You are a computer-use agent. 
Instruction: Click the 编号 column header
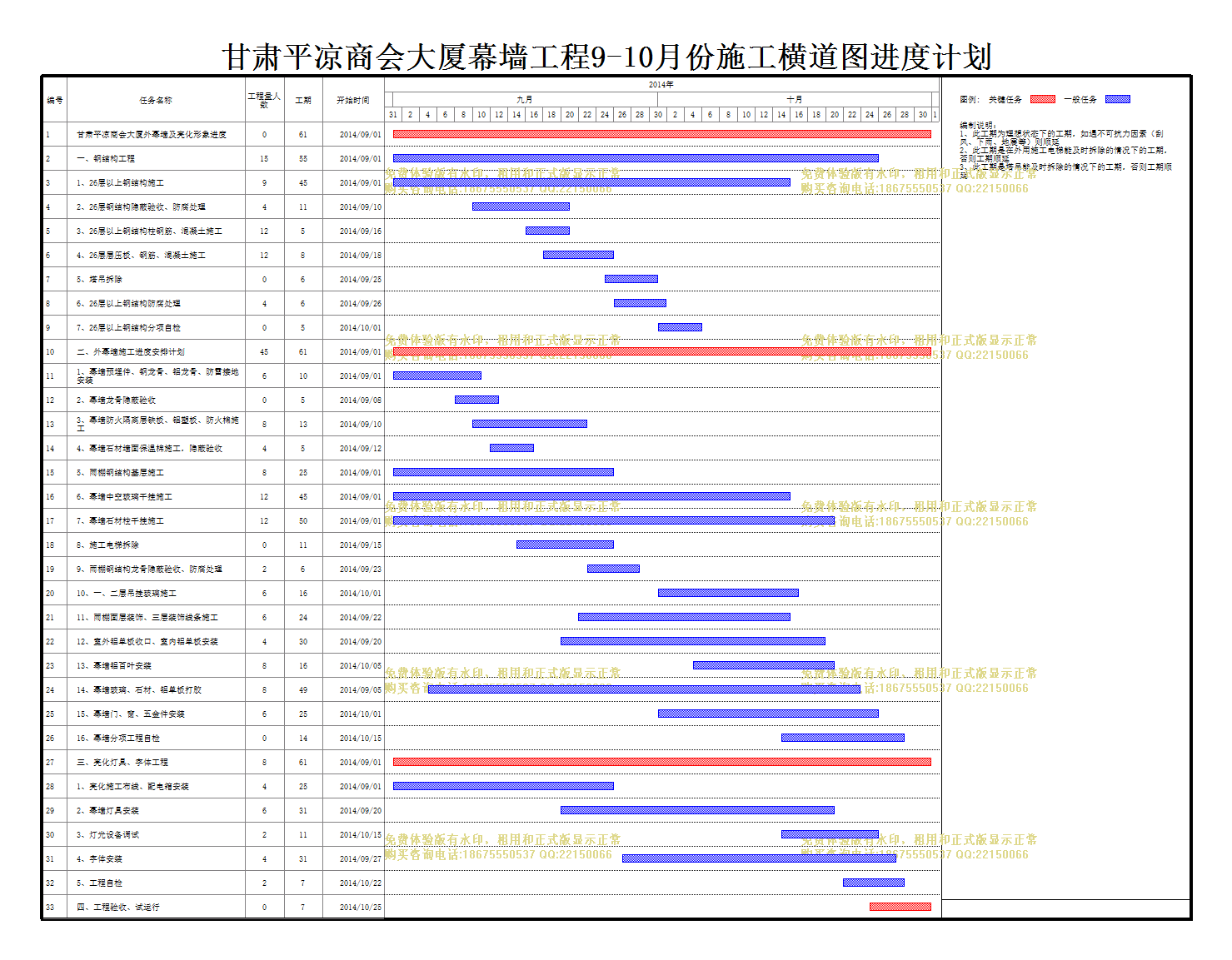pyautogui.click(x=55, y=100)
